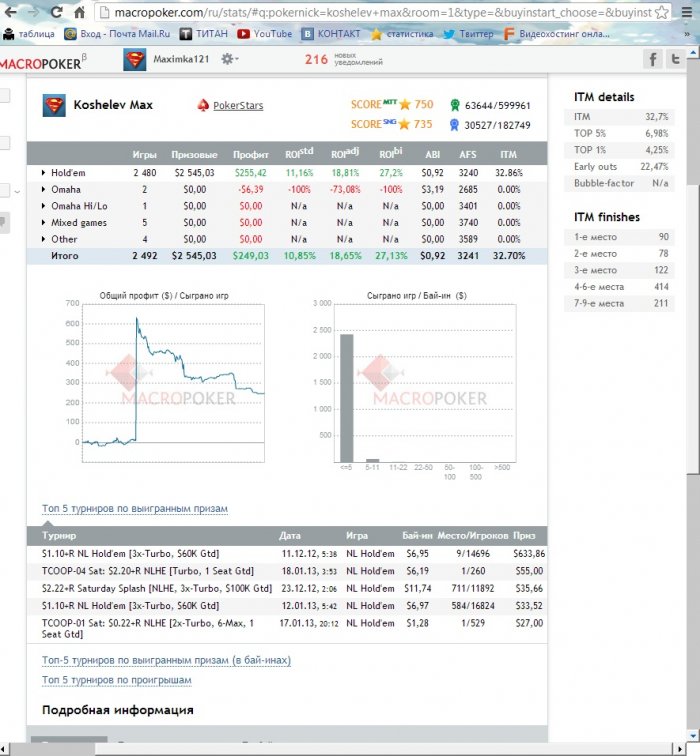Open the PokerStars room link
The height and width of the screenshot is (756, 700).
pos(238,106)
